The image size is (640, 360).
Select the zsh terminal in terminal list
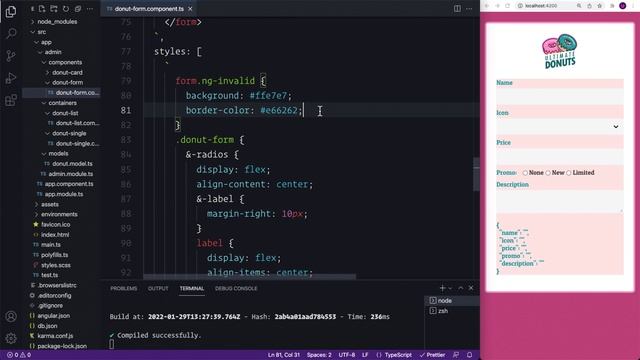coord(451,311)
